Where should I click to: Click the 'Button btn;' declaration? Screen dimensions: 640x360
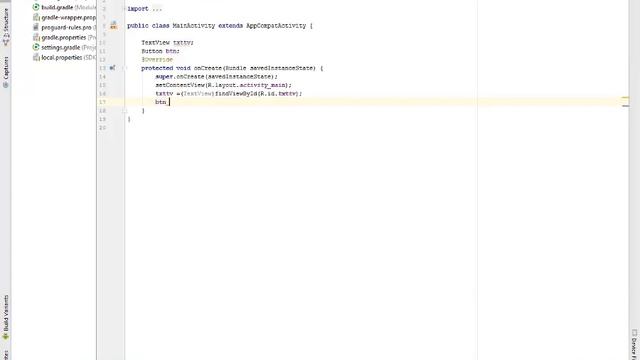pos(160,51)
